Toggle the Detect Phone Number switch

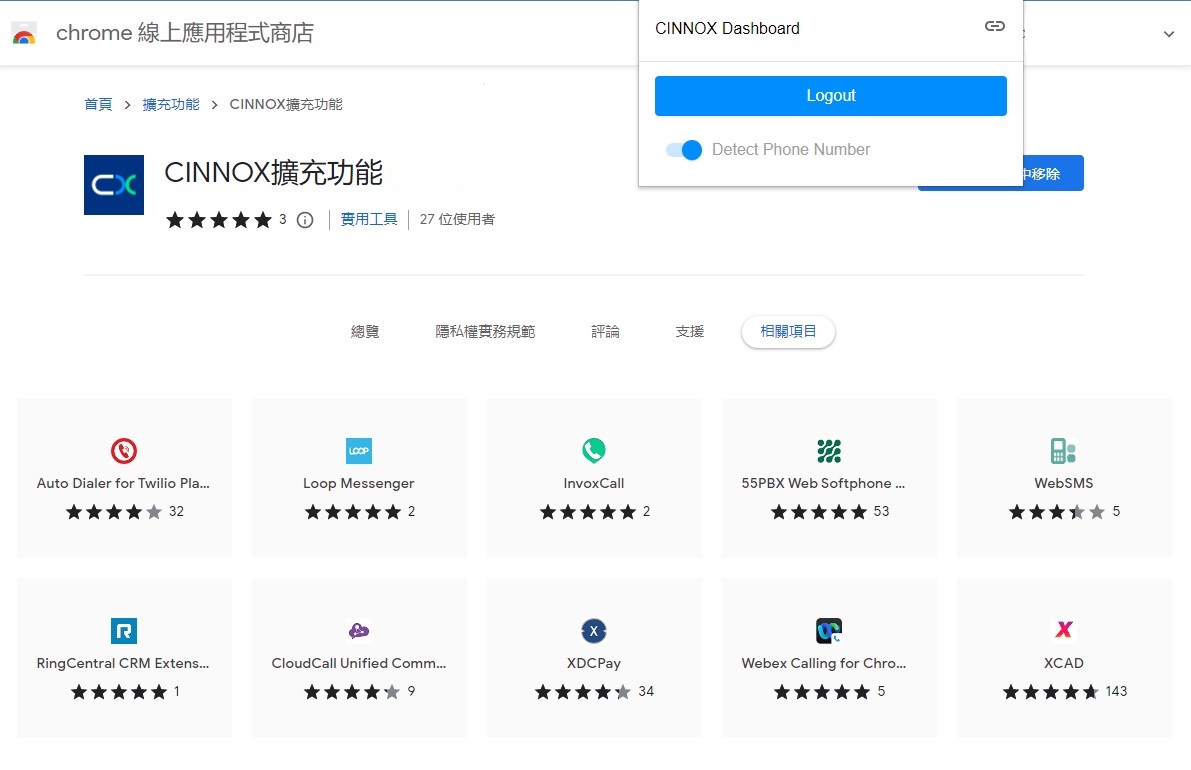tap(684, 150)
